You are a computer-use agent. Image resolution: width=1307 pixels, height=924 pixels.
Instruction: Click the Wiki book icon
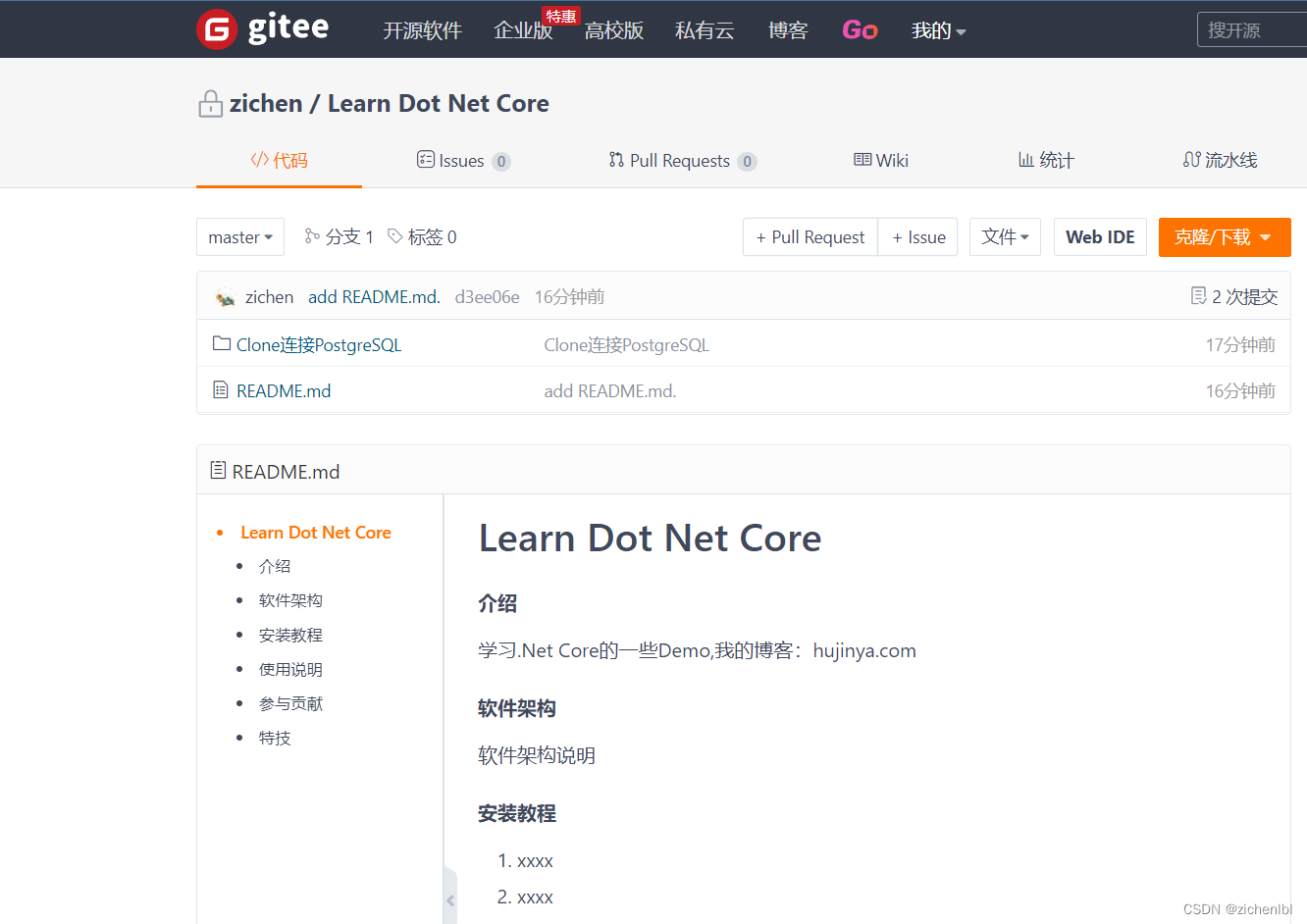863,160
